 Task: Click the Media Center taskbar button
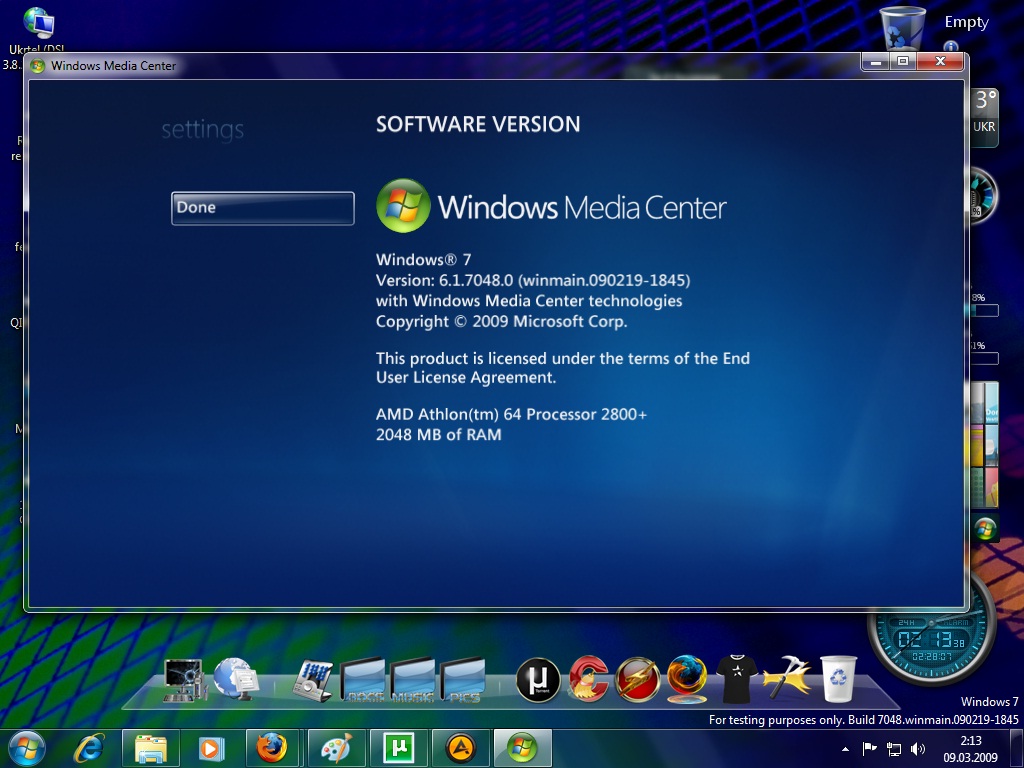[522, 748]
